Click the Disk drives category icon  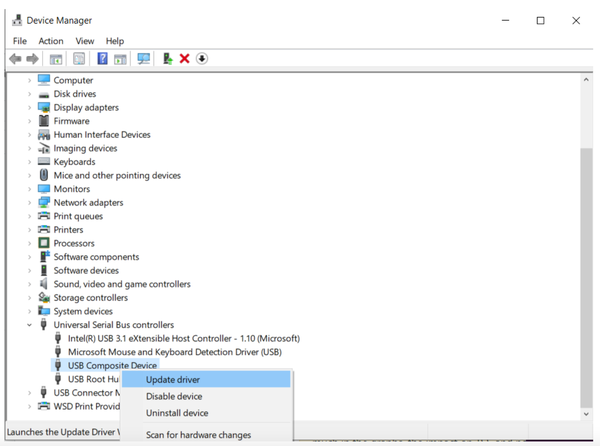tap(44, 94)
